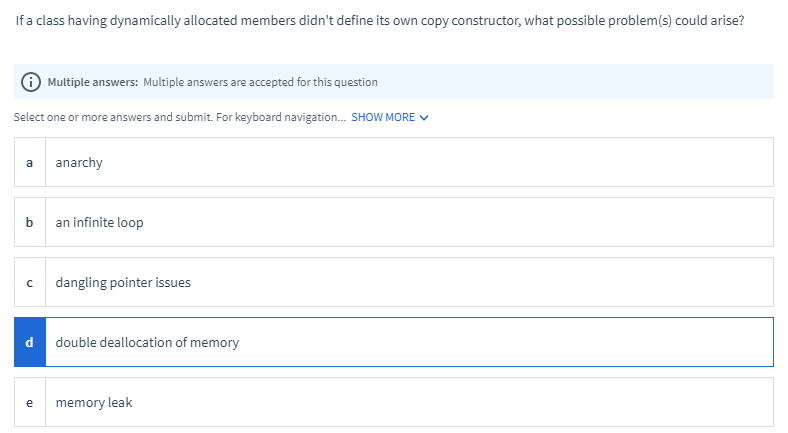Click the info circle icon
The width and height of the screenshot is (788, 433).
click(31, 81)
